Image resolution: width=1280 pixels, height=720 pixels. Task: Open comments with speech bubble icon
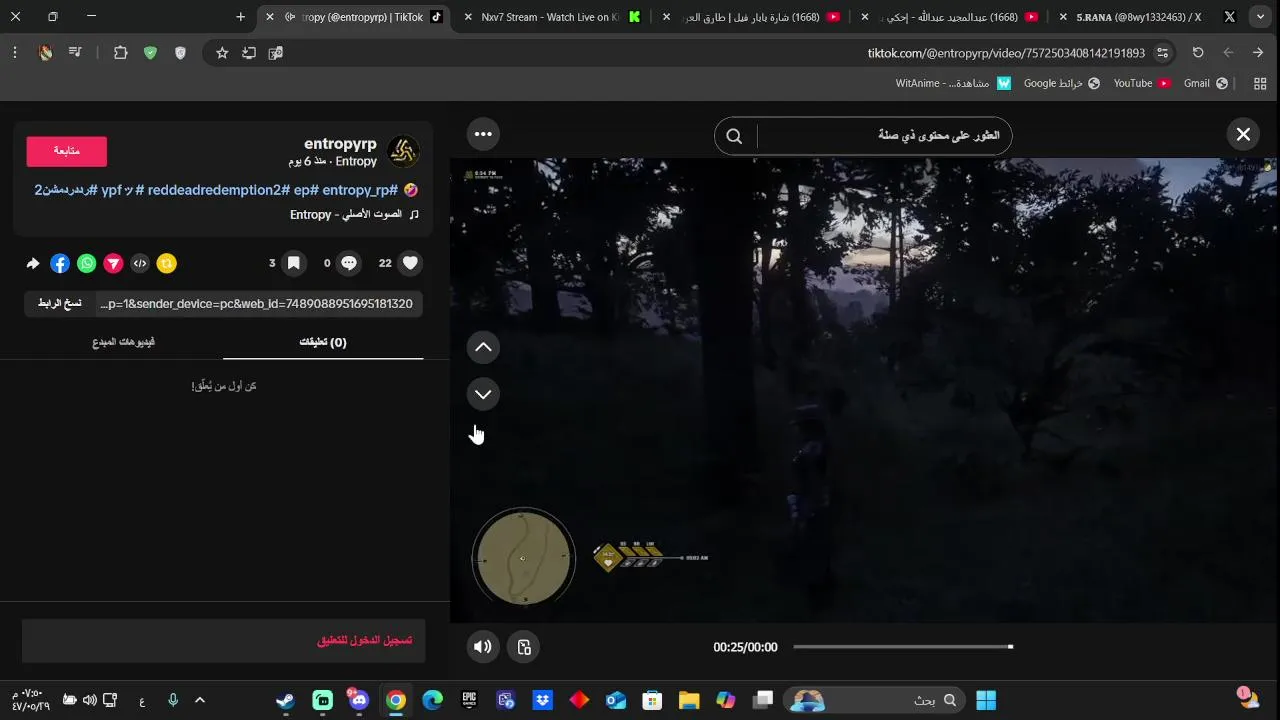[x=349, y=263]
